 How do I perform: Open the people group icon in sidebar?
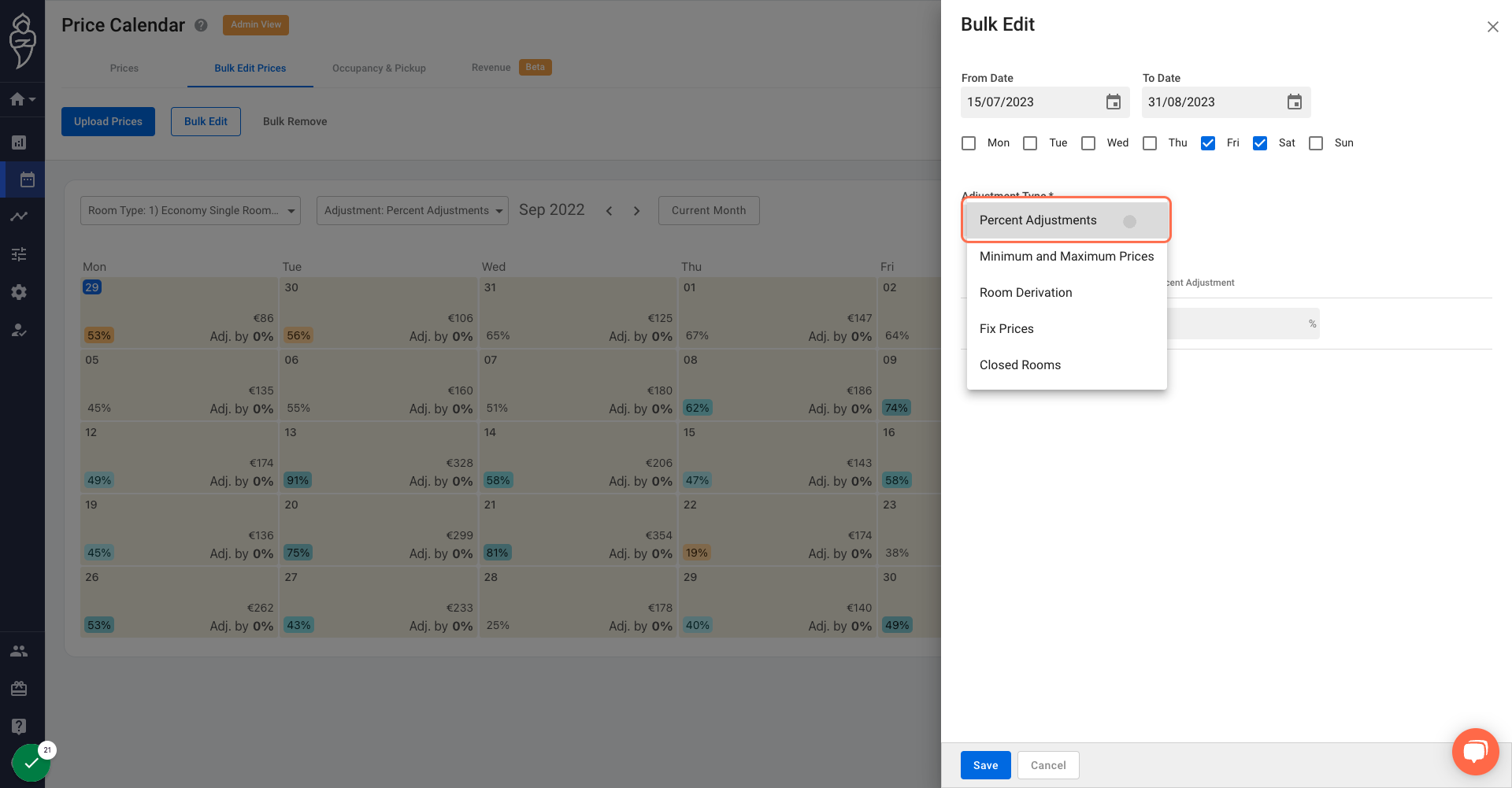click(x=19, y=651)
